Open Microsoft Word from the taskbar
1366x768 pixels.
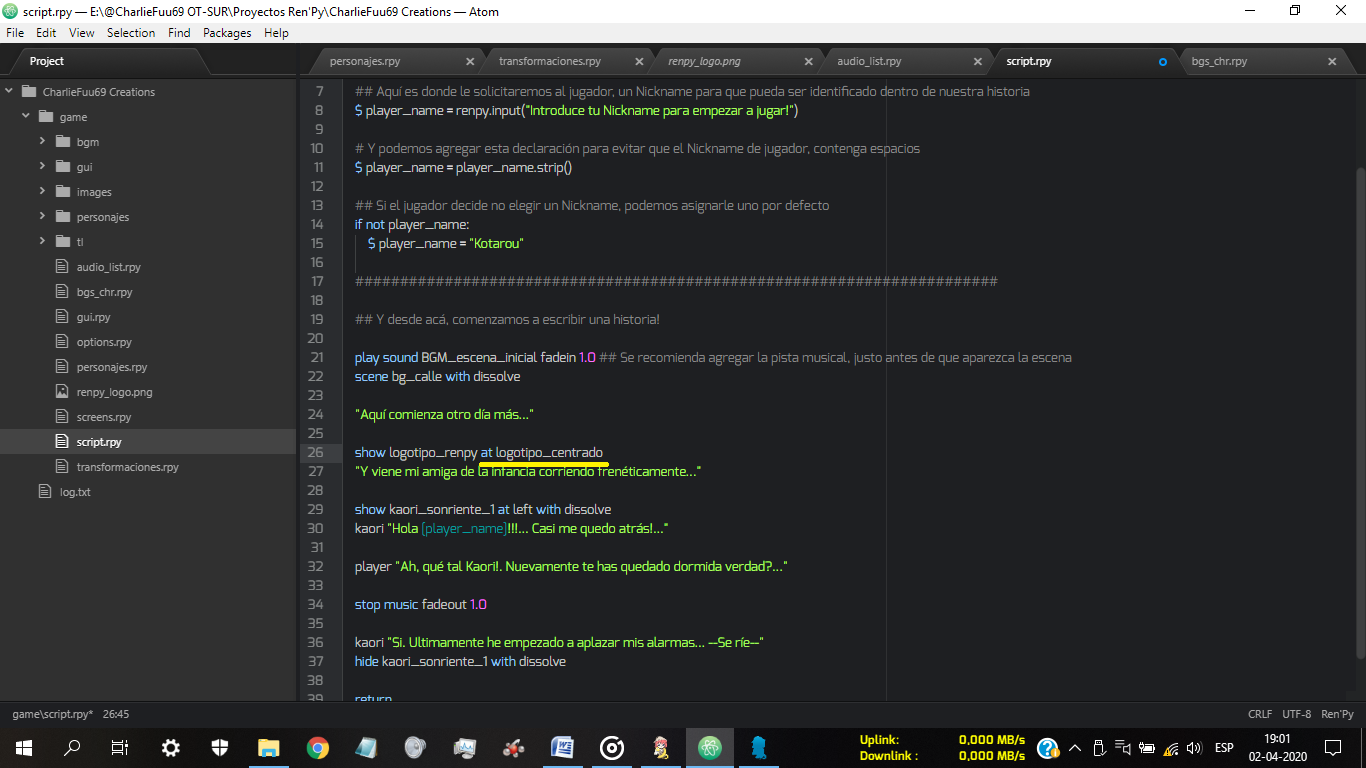pos(562,747)
